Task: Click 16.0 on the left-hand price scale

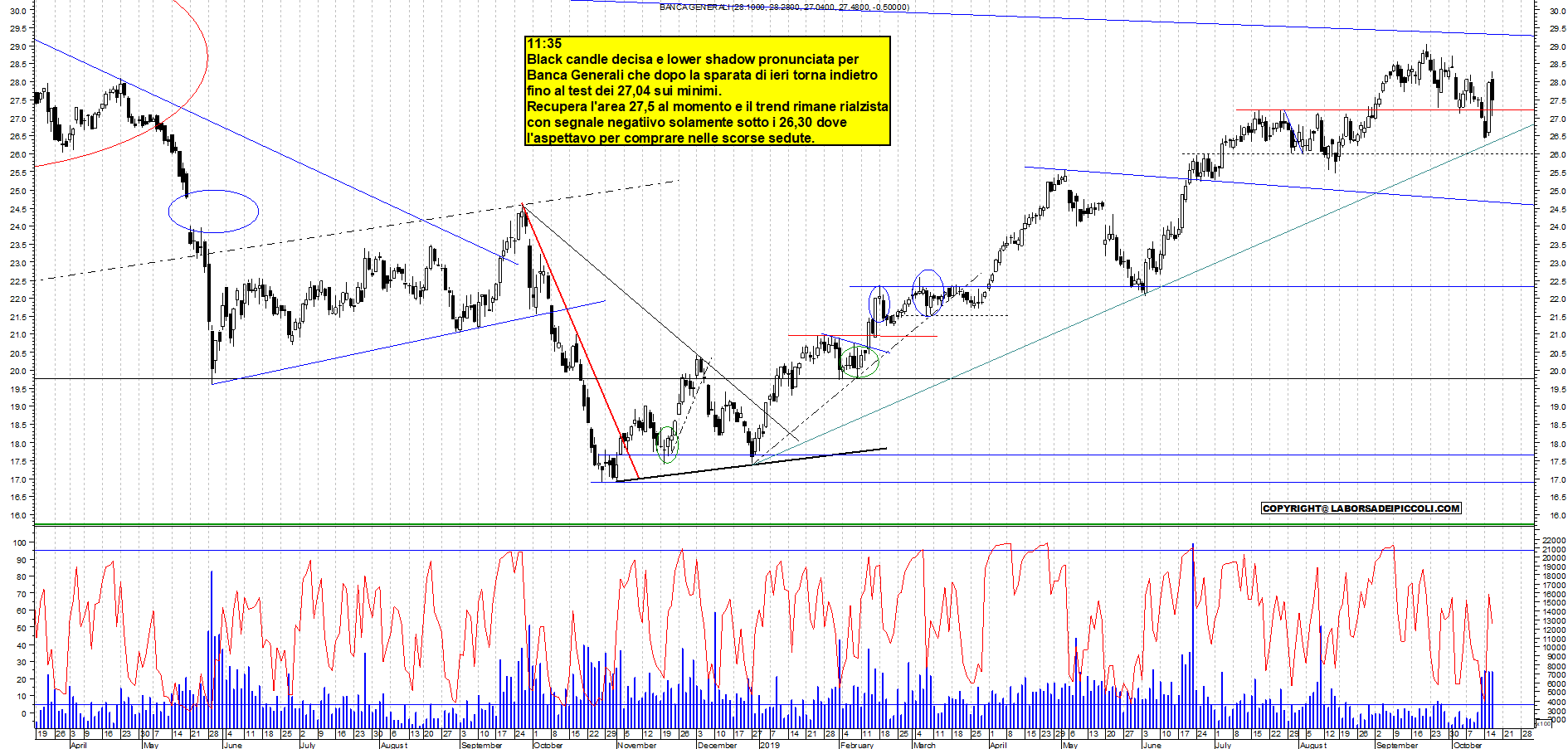Action: point(17,515)
